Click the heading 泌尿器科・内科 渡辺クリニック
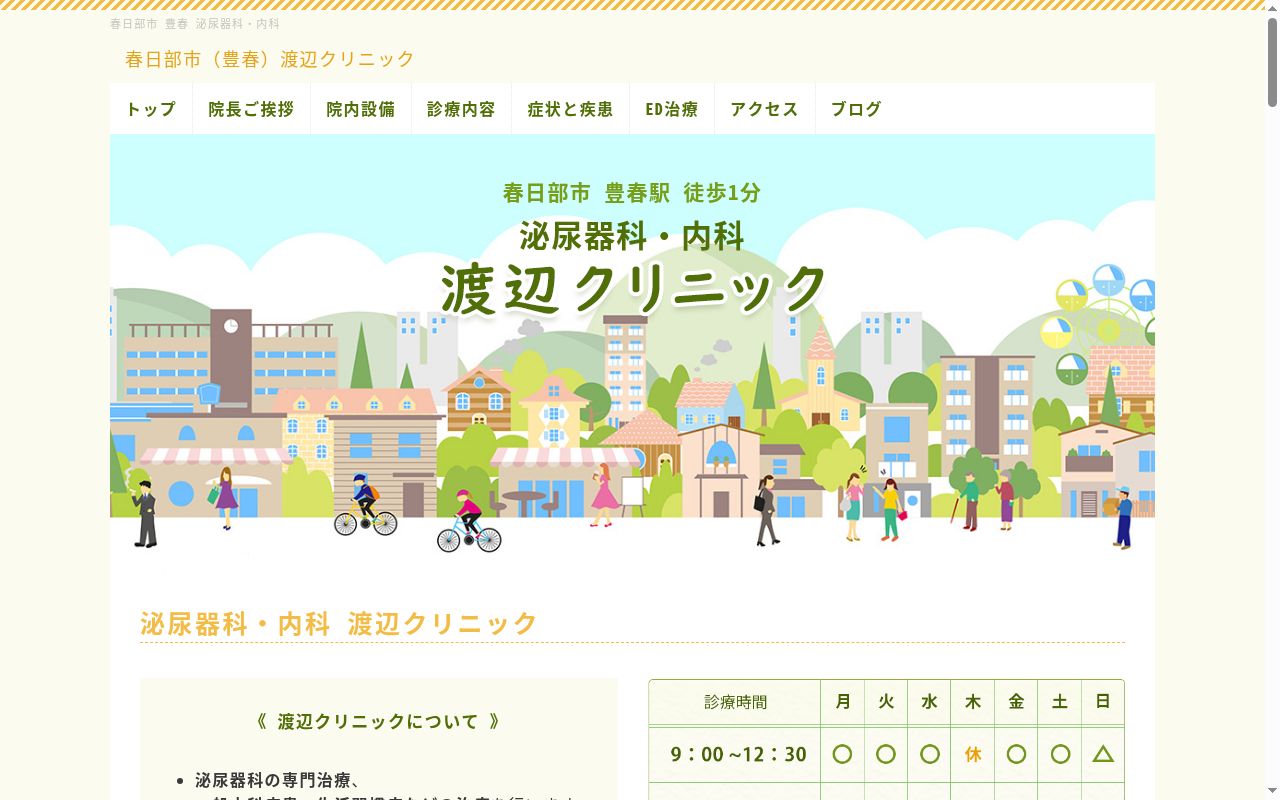 (339, 624)
